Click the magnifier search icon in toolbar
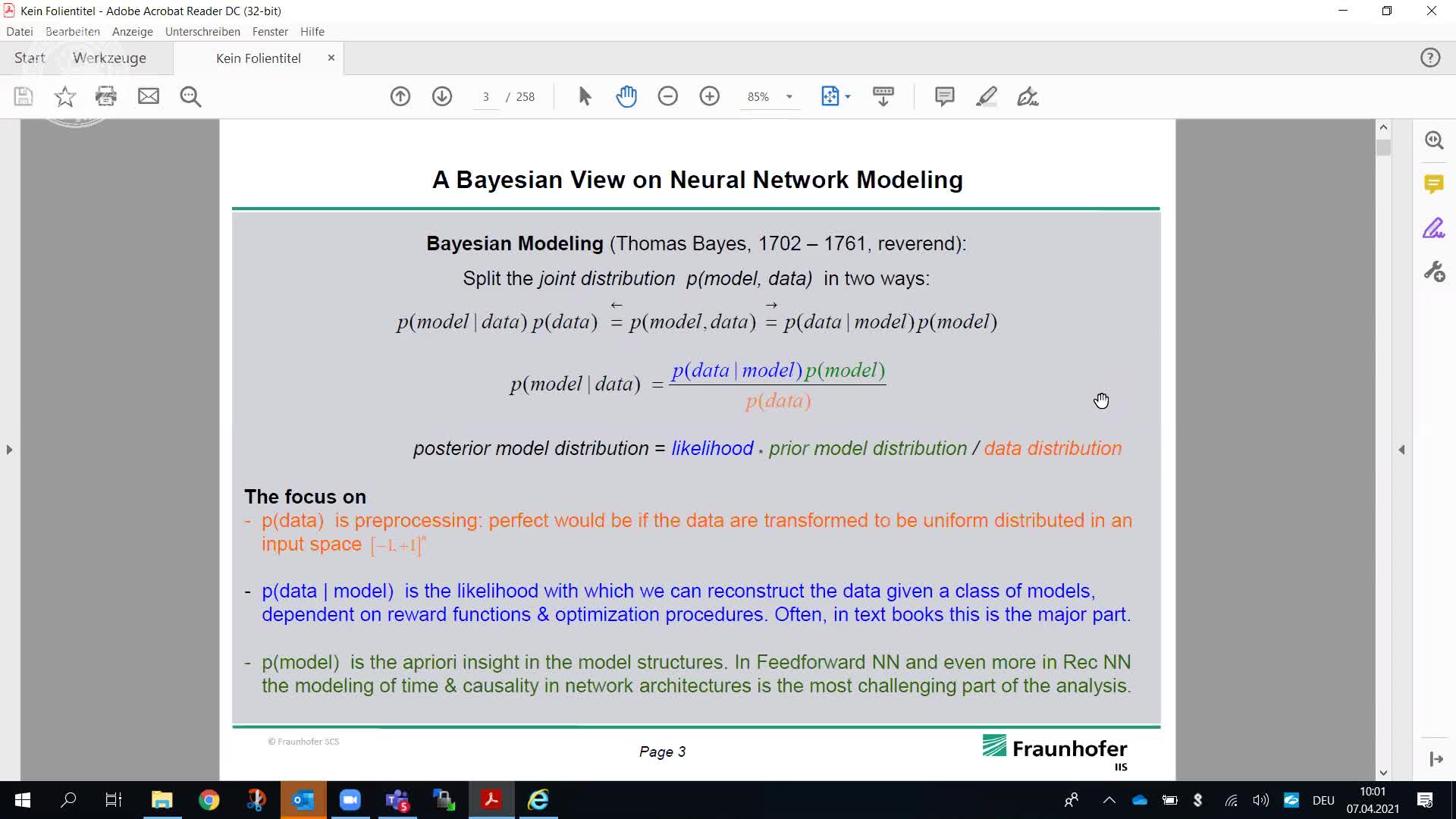Viewport: 1456px width, 819px height. 190,96
